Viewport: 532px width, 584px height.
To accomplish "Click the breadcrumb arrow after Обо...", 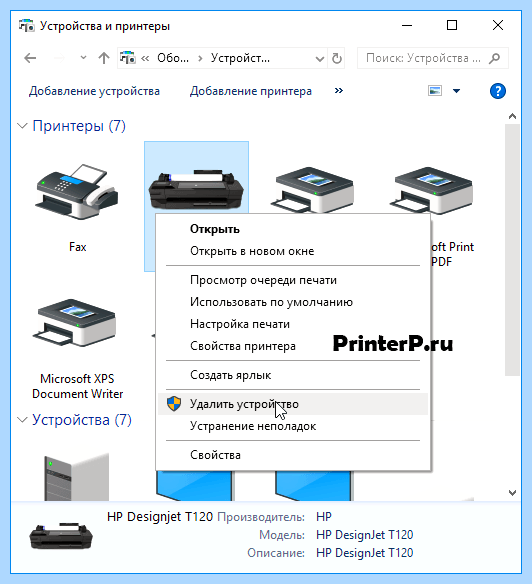I will point(200,58).
